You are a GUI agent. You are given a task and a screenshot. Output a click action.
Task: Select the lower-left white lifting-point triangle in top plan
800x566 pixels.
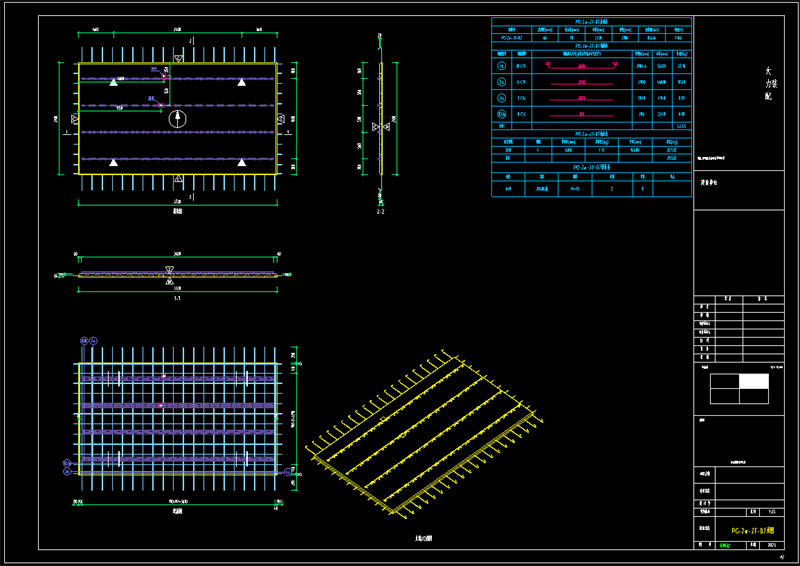[x=114, y=162]
